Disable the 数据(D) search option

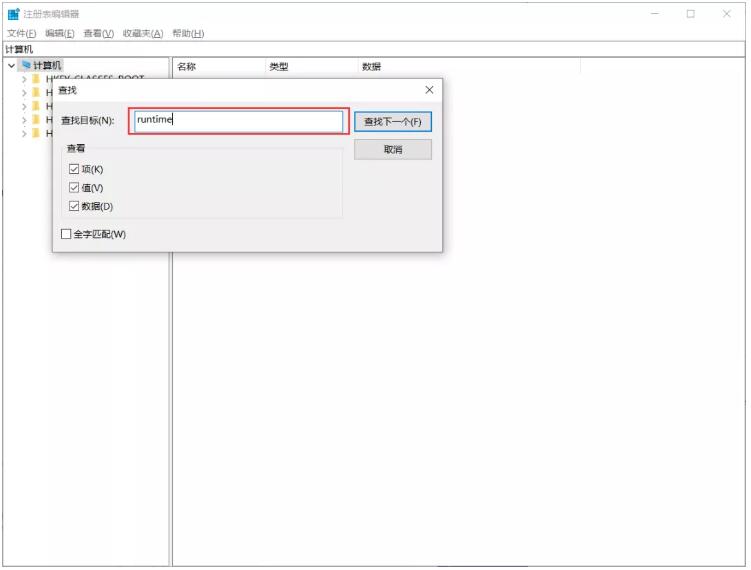[x=74, y=206]
